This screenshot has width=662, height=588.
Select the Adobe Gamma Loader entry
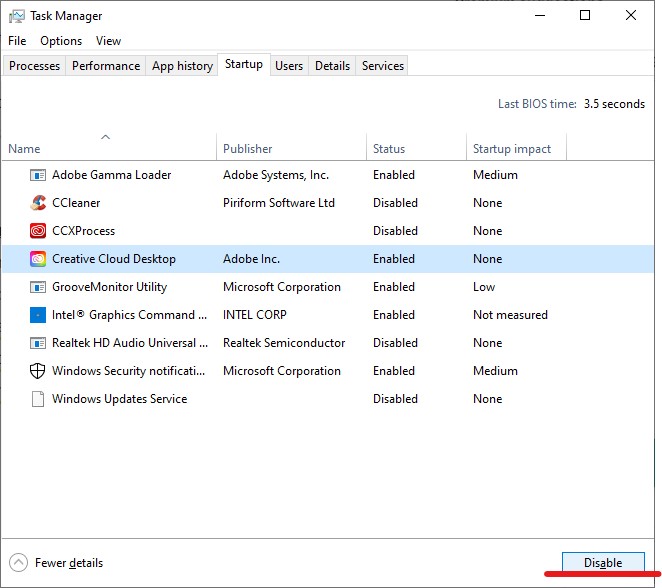click(328, 175)
